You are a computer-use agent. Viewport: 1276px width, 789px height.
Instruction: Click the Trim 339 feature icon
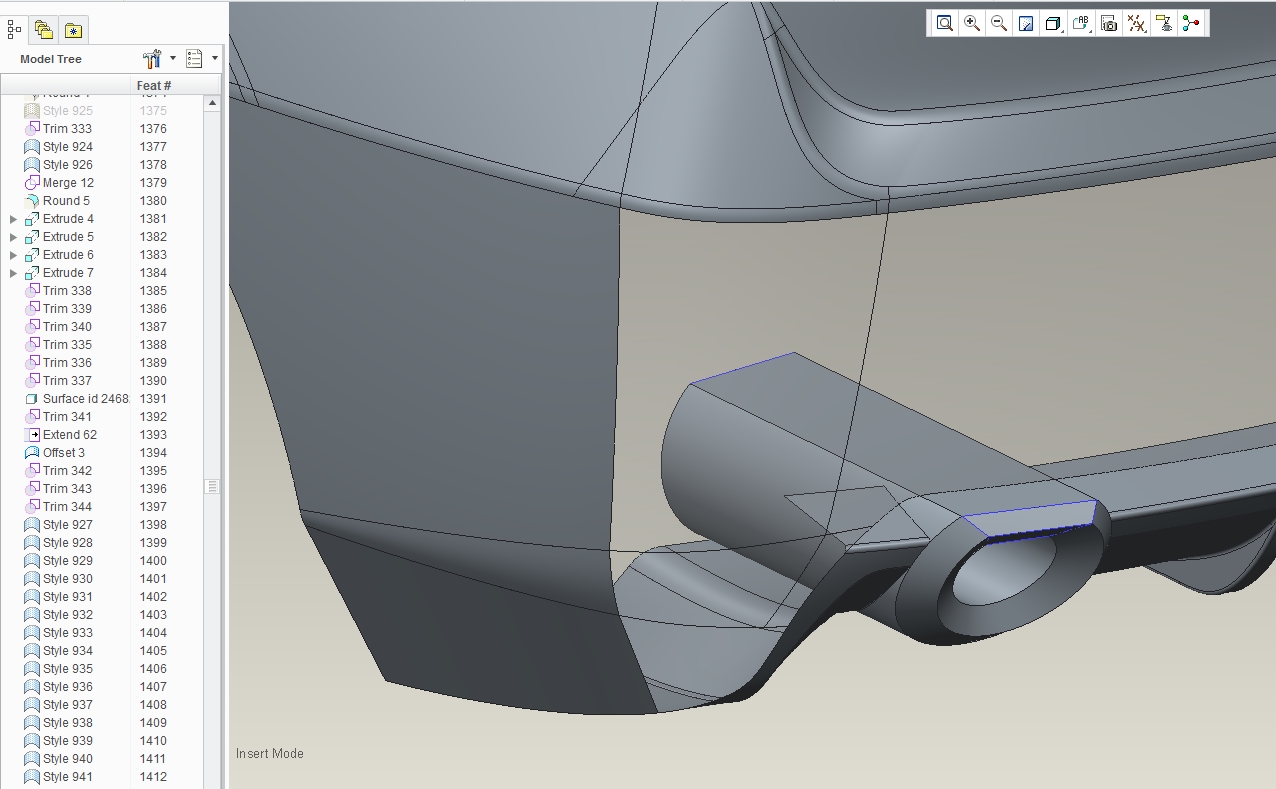click(x=32, y=309)
